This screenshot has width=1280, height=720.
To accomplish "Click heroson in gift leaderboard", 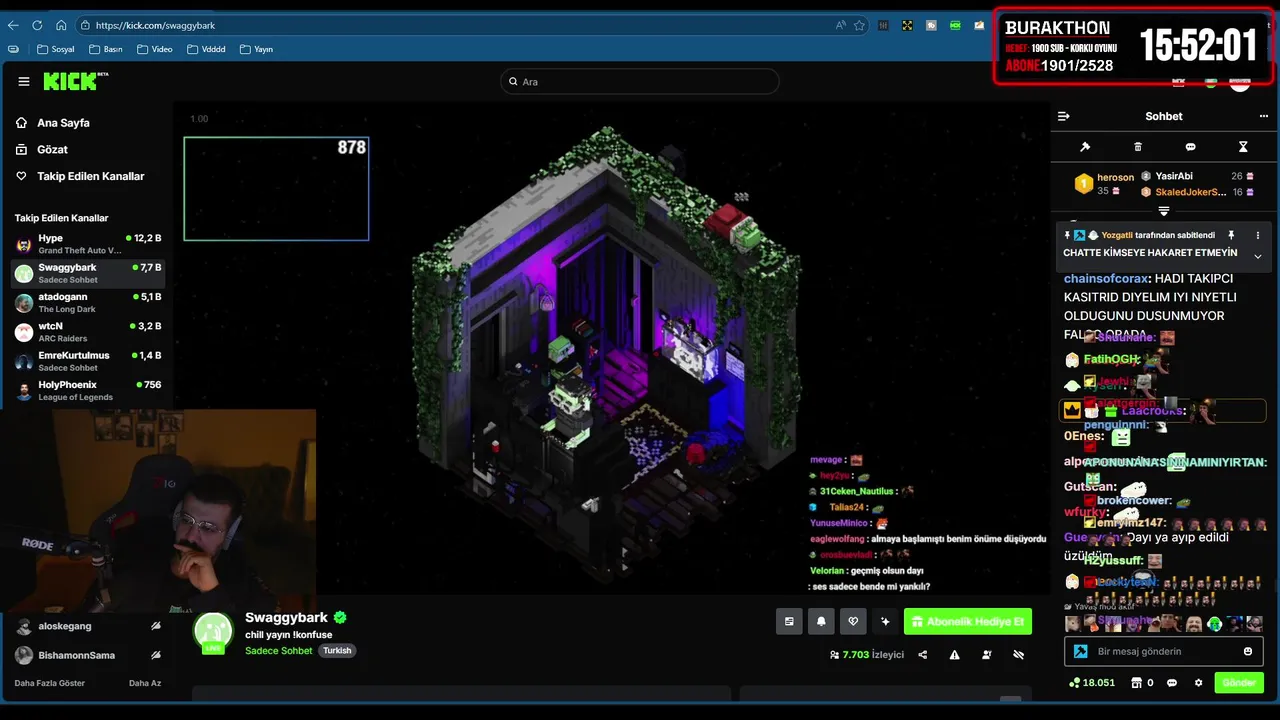I will 1115,177.
